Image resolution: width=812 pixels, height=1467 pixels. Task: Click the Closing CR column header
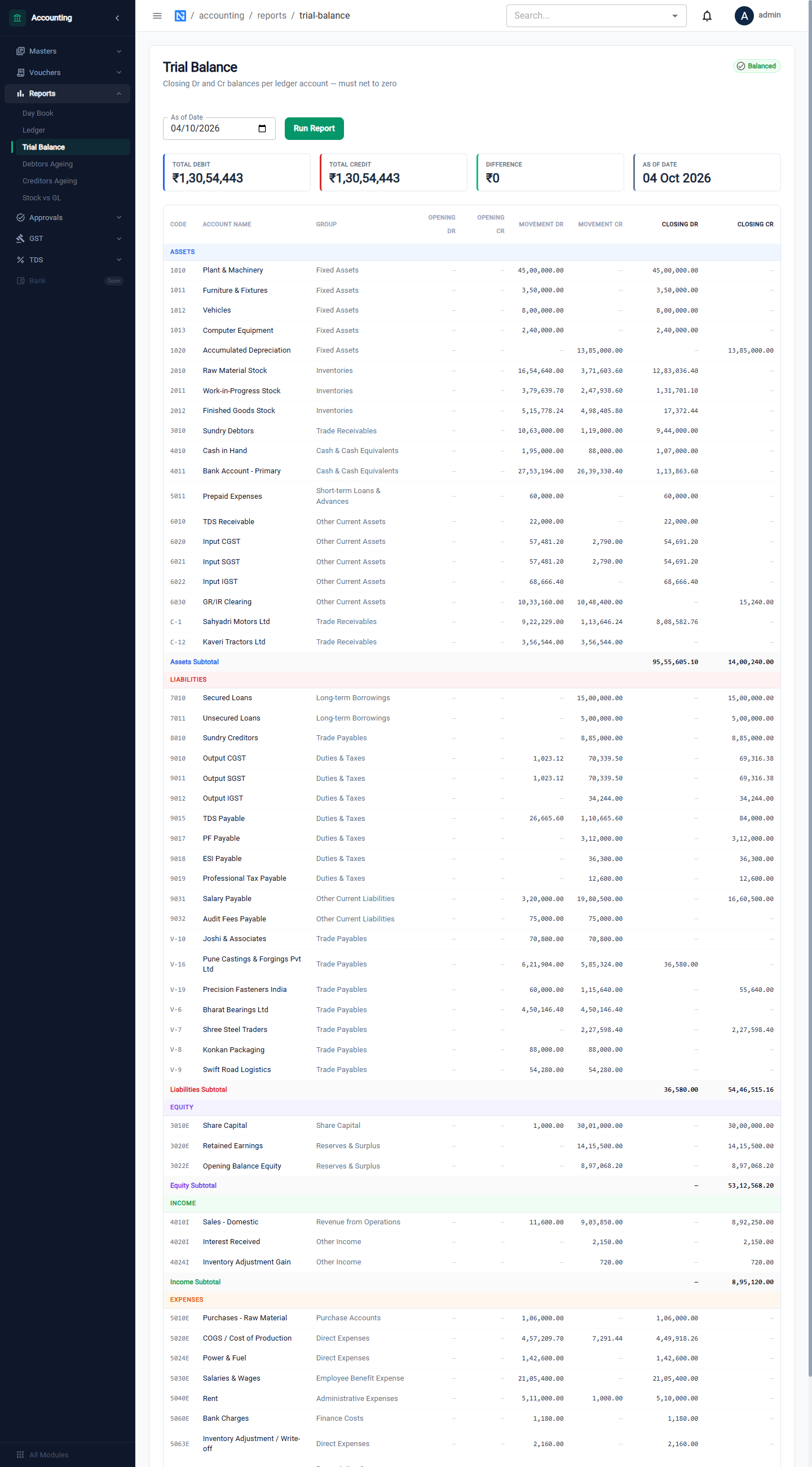(x=755, y=225)
